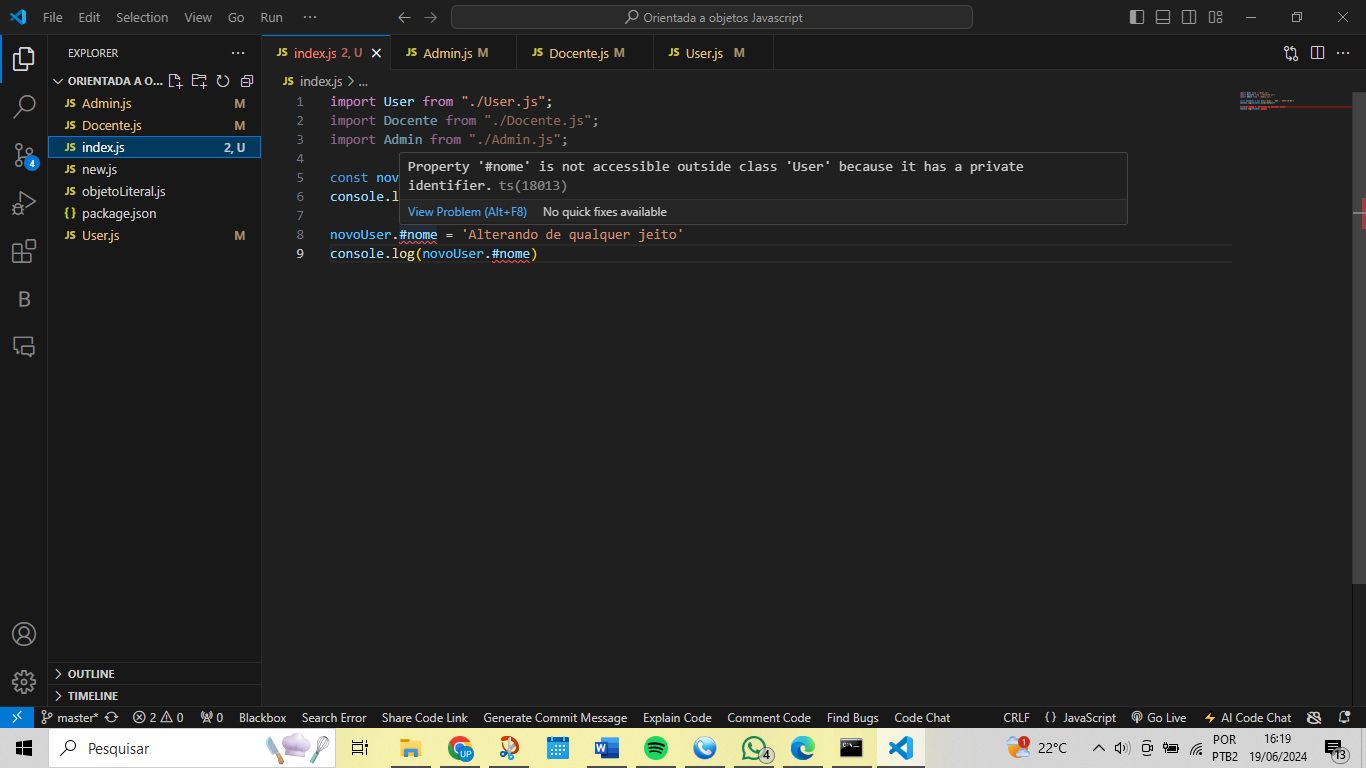Screen dimensions: 1366x768
Task: Open AI Code Chat in status bar
Action: (1248, 718)
